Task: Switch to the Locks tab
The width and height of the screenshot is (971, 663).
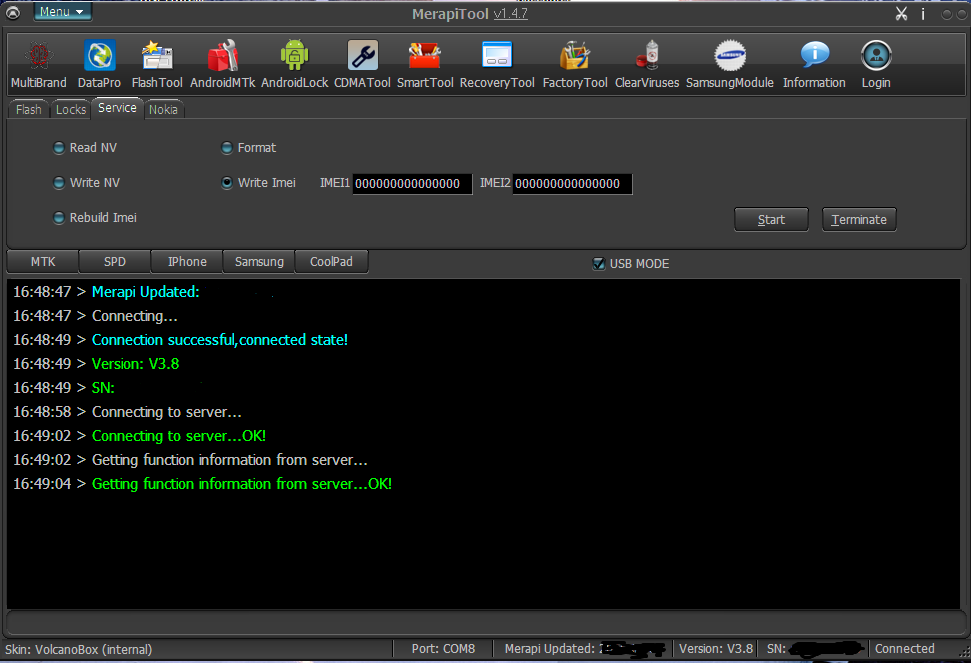Action: click(71, 110)
